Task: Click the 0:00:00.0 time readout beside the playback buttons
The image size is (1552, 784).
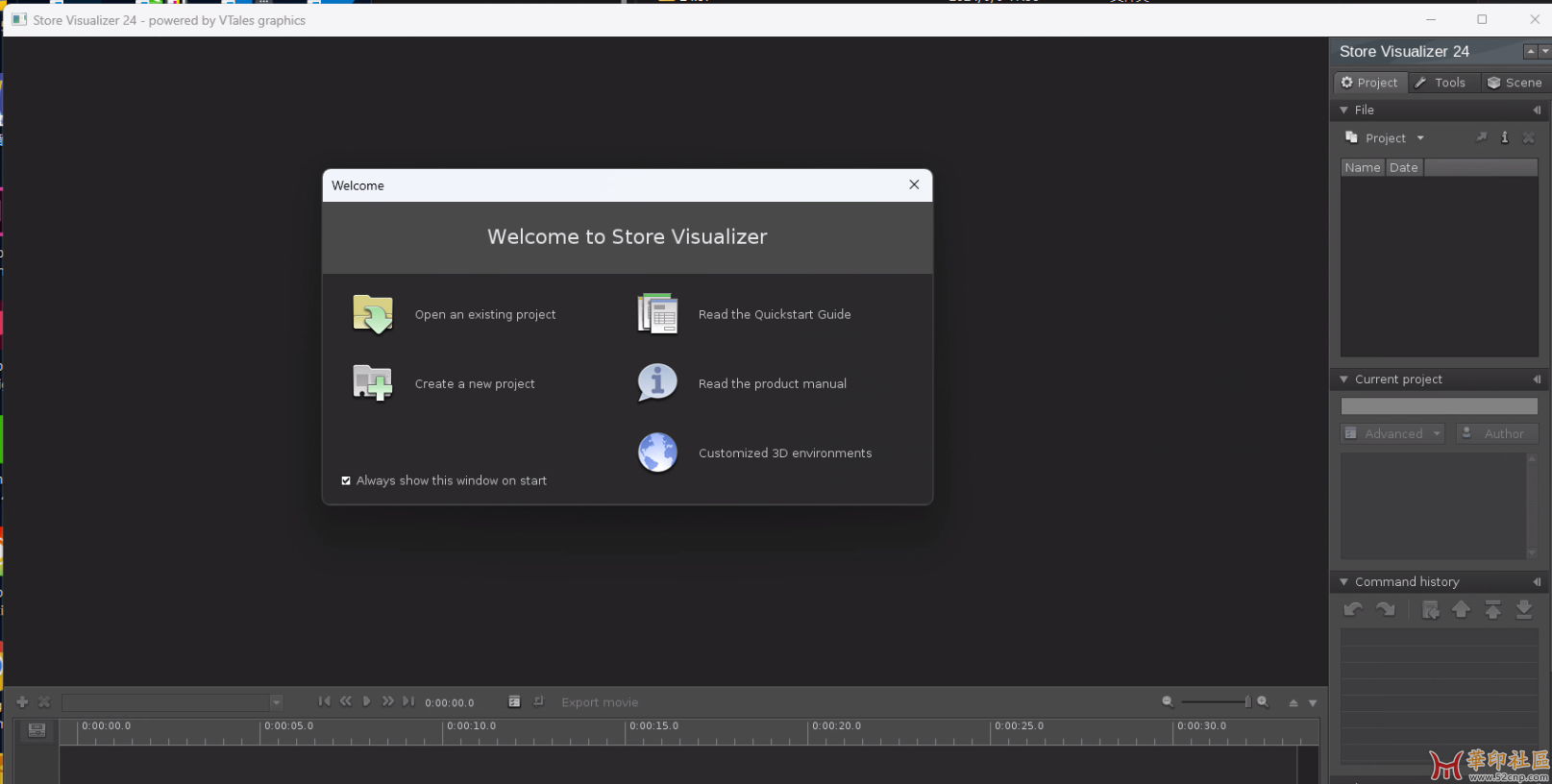Action: pos(450,702)
